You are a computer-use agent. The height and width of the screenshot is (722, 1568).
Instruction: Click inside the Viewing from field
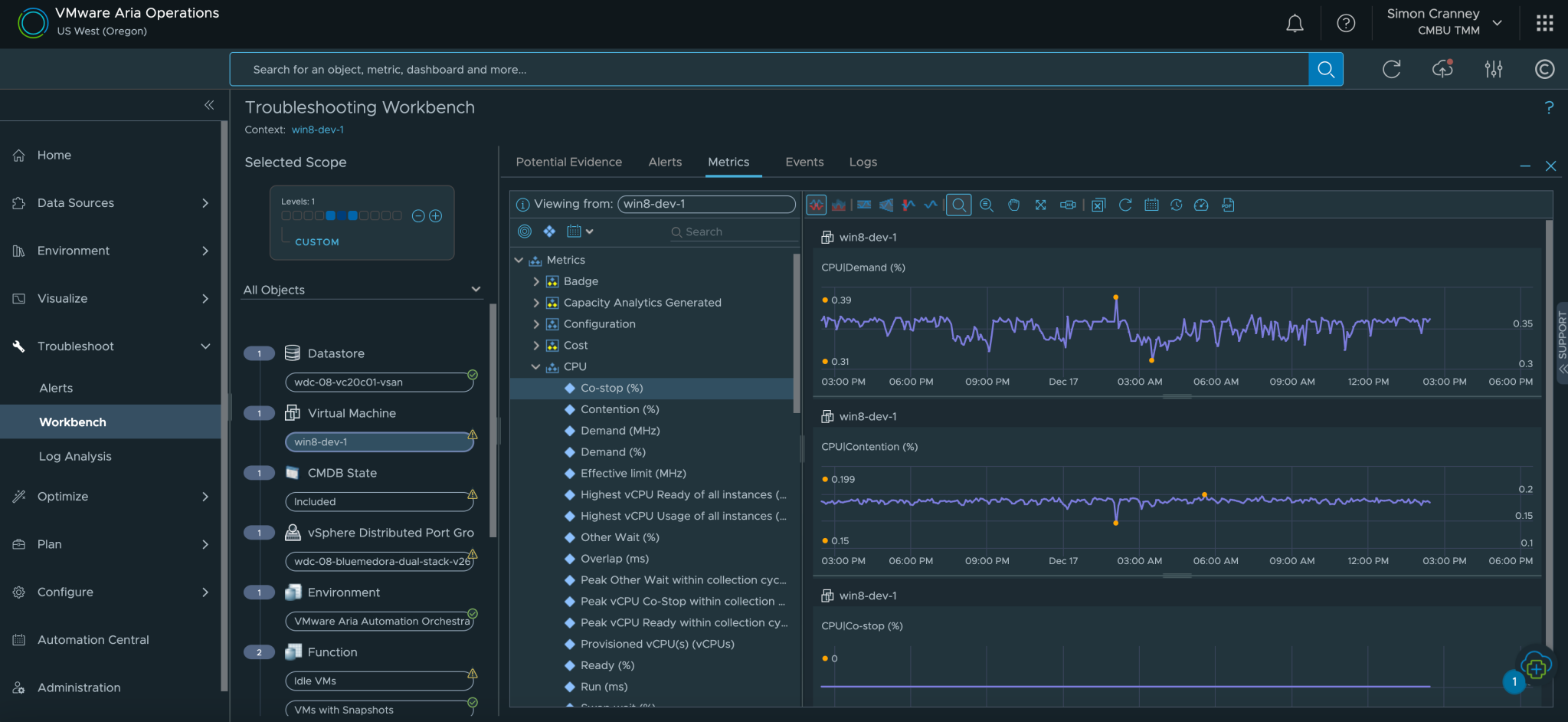(x=704, y=204)
